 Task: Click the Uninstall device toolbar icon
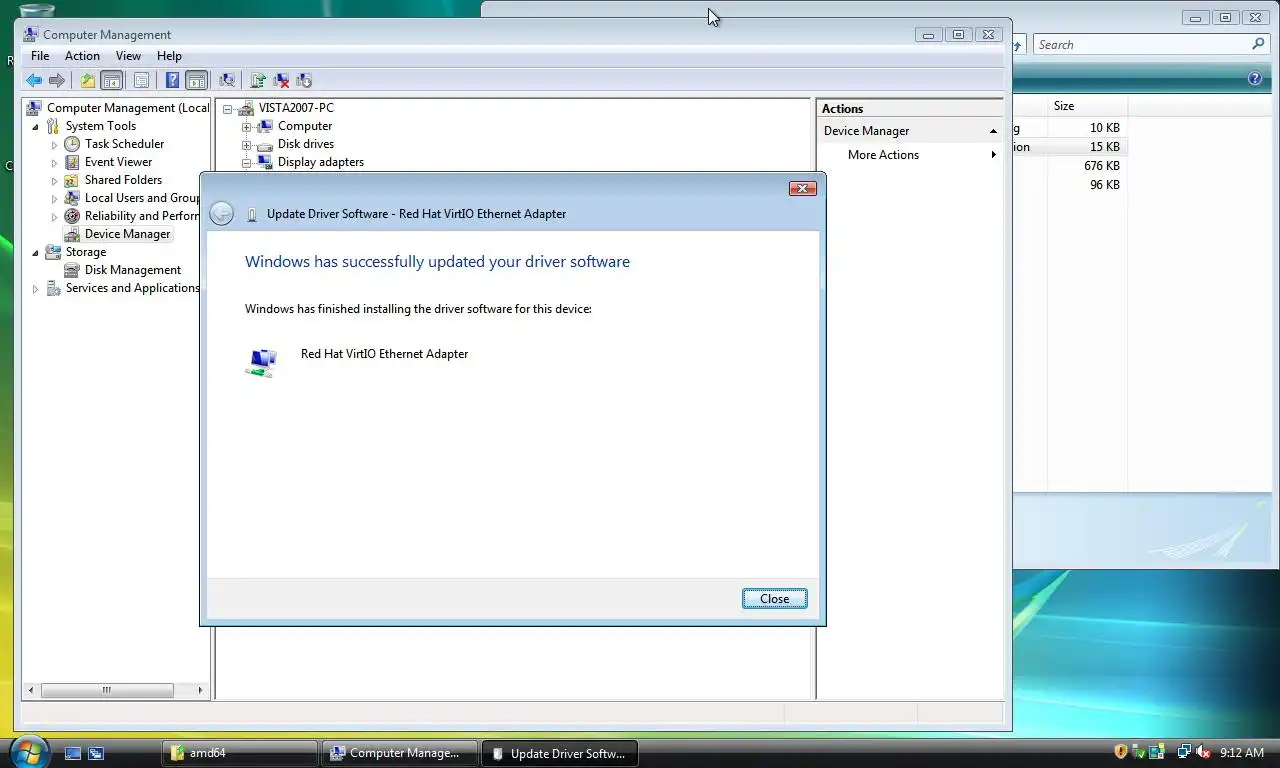point(281,81)
